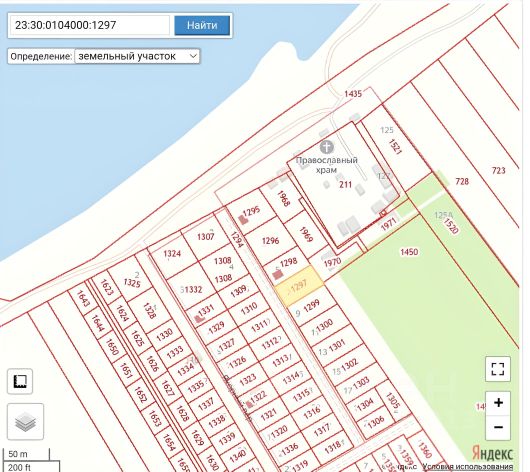This screenshot has width=530, height=472.
Task: Select the highlighted parcel 1297
Action: pos(299,286)
